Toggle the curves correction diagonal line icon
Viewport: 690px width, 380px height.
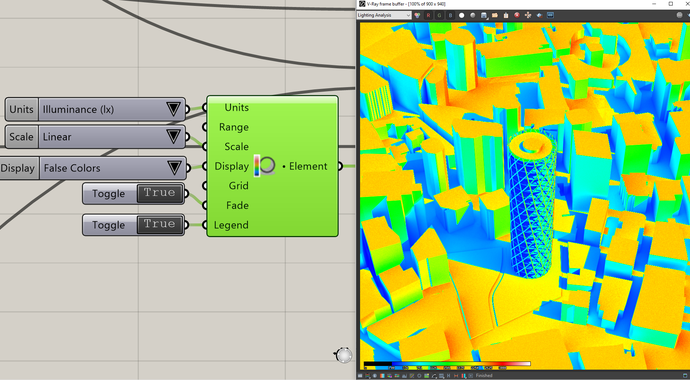pyautogui.click(x=412, y=376)
